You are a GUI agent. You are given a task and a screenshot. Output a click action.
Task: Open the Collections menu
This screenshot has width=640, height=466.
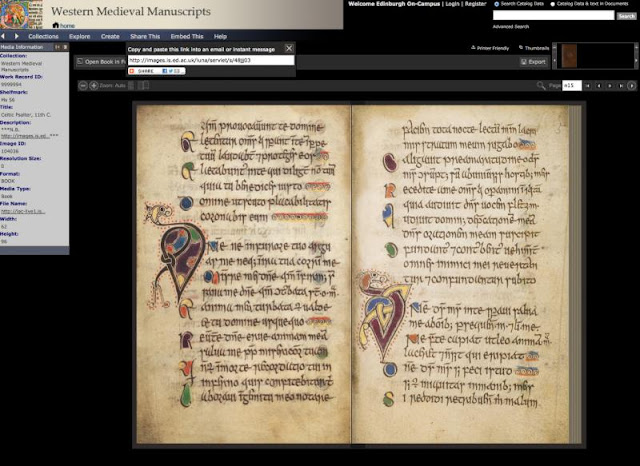pyautogui.click(x=43, y=36)
